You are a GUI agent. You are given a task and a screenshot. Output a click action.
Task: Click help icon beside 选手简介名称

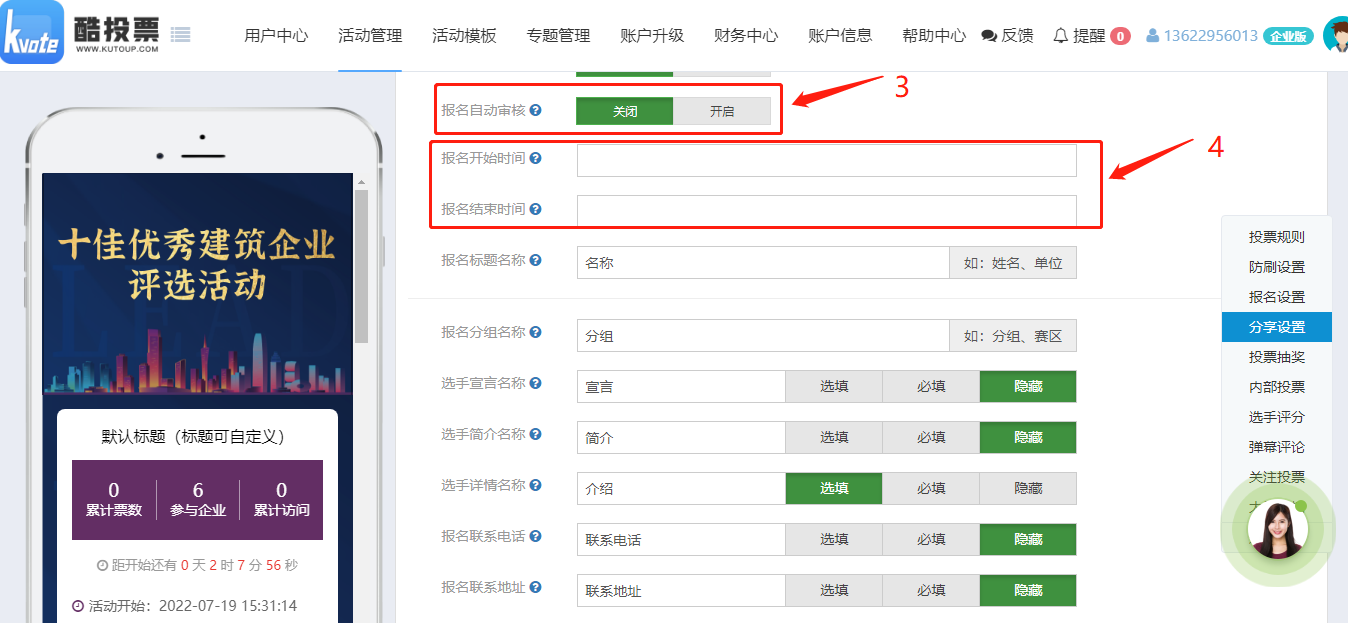(x=536, y=434)
